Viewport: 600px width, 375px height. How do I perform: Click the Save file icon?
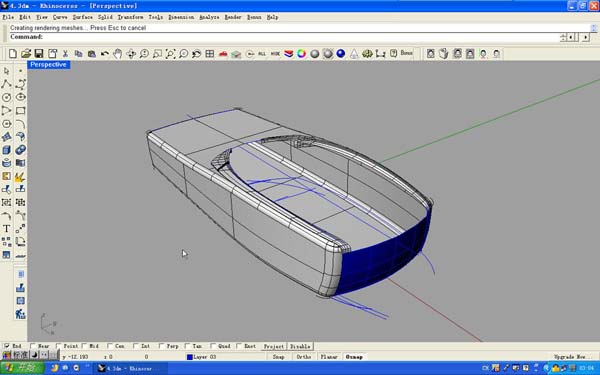coord(39,54)
